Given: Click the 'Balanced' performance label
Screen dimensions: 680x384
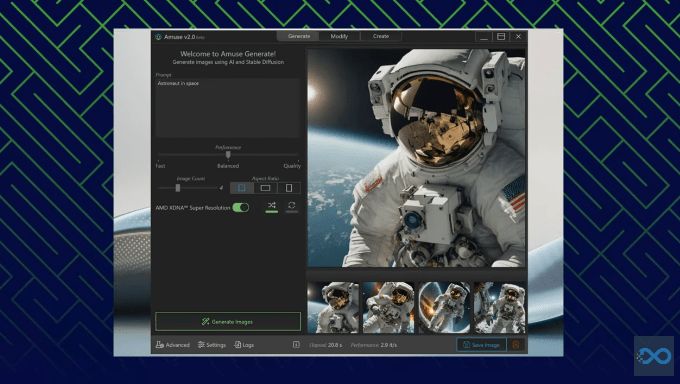Looking at the screenshot, I should pyautogui.click(x=228, y=166).
